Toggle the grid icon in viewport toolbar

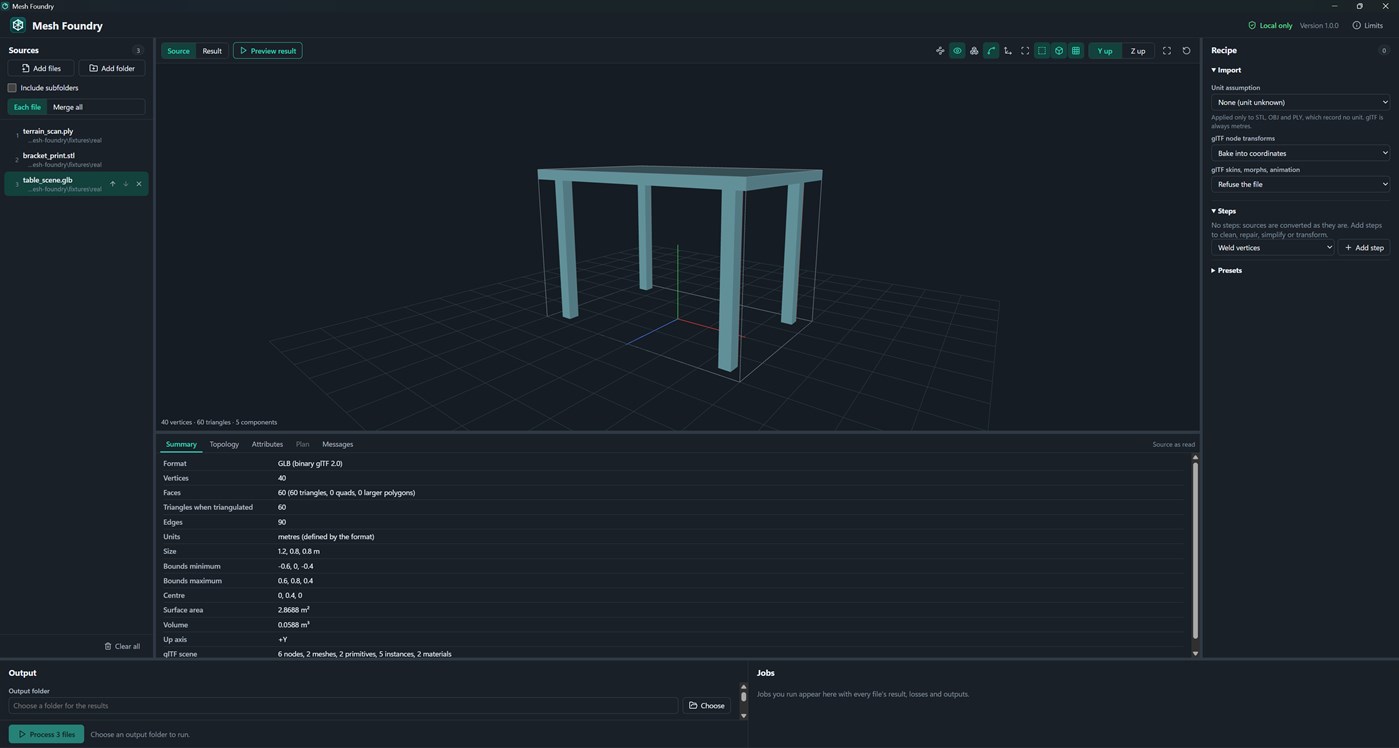(x=1076, y=51)
